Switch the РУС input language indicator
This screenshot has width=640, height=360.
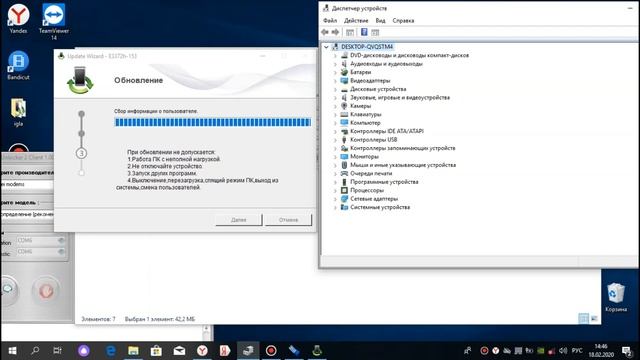577,351
